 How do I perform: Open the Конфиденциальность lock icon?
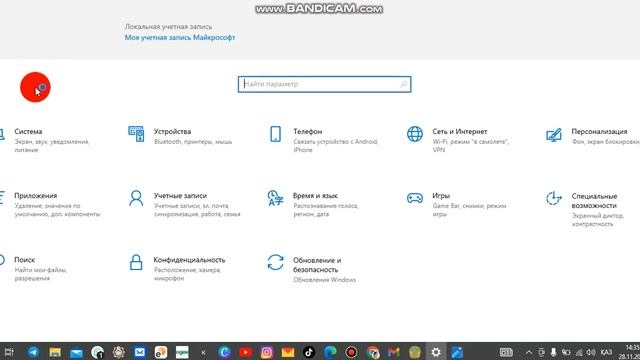136,262
